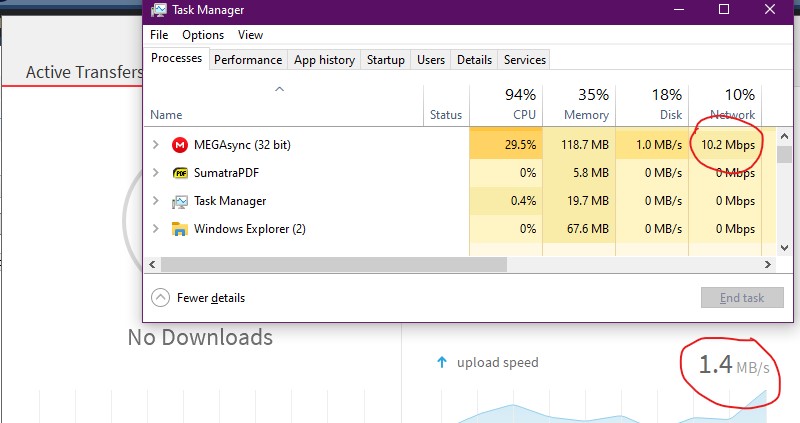Click the MEGAsync app icon
The height and width of the screenshot is (423, 800).
click(180, 145)
